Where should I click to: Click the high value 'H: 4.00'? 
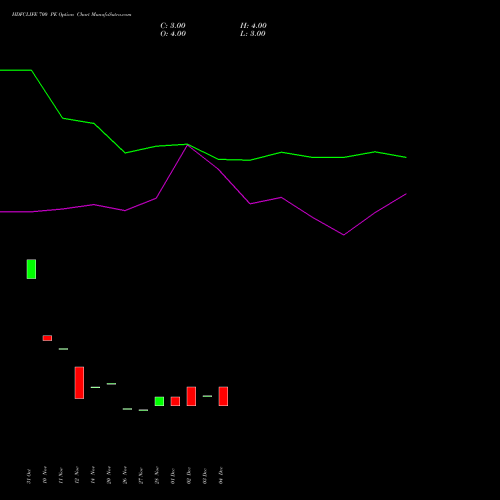(x=253, y=26)
